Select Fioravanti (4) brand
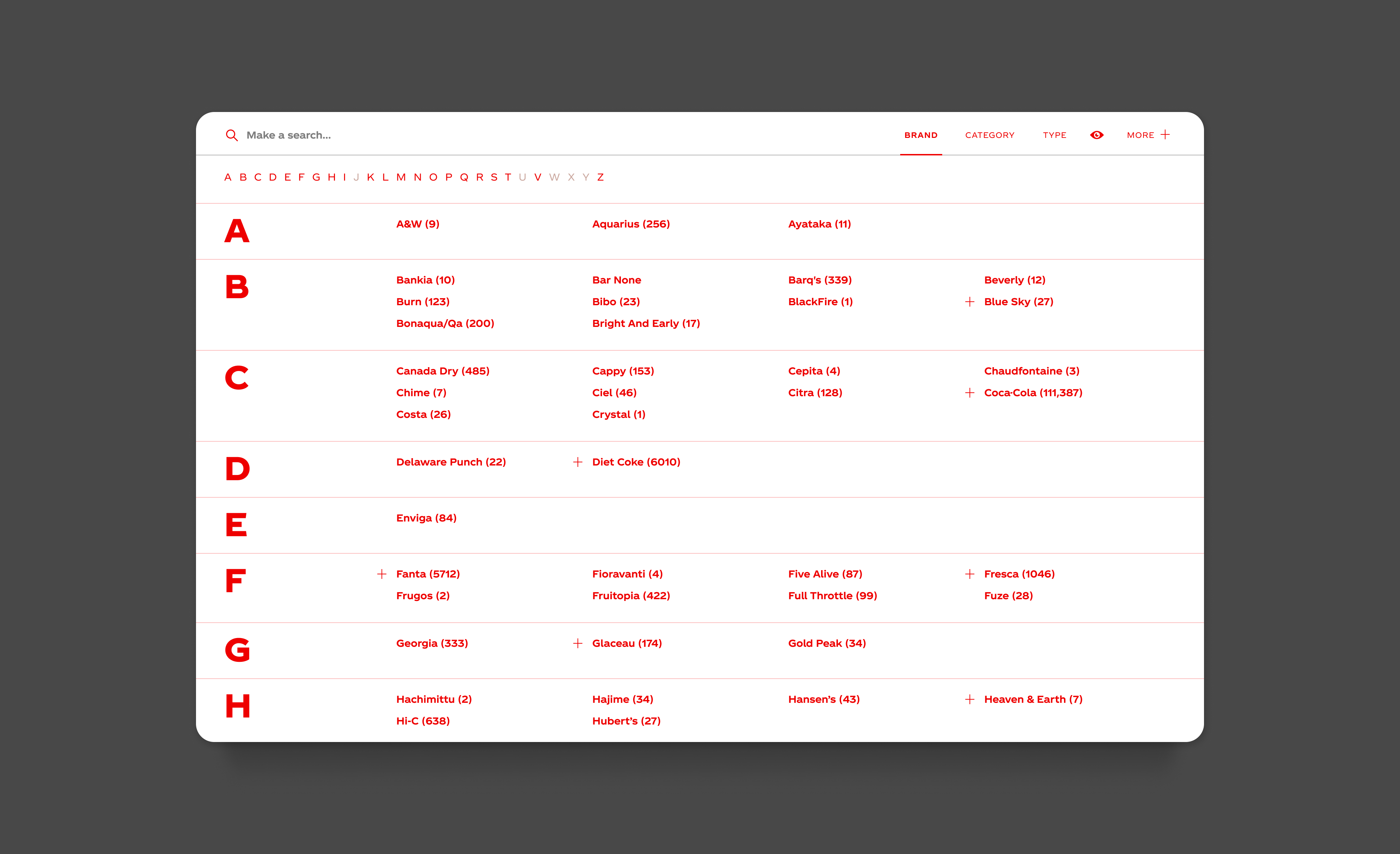The height and width of the screenshot is (854, 1400). 627,574
